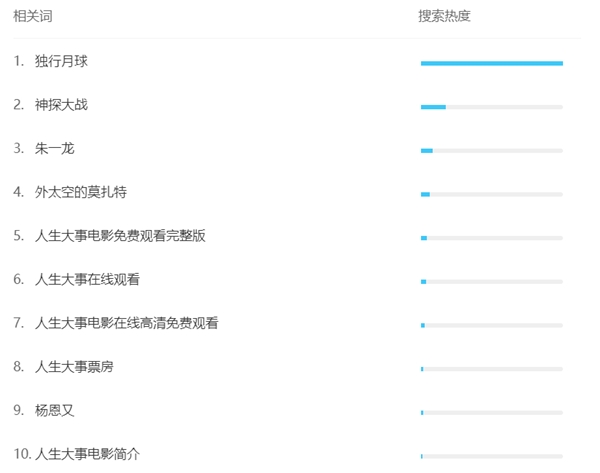Image resolution: width=600 pixels, height=473 pixels.
Task: Open 人生大事电影免费观看完整版 entry
Action: 120,236
